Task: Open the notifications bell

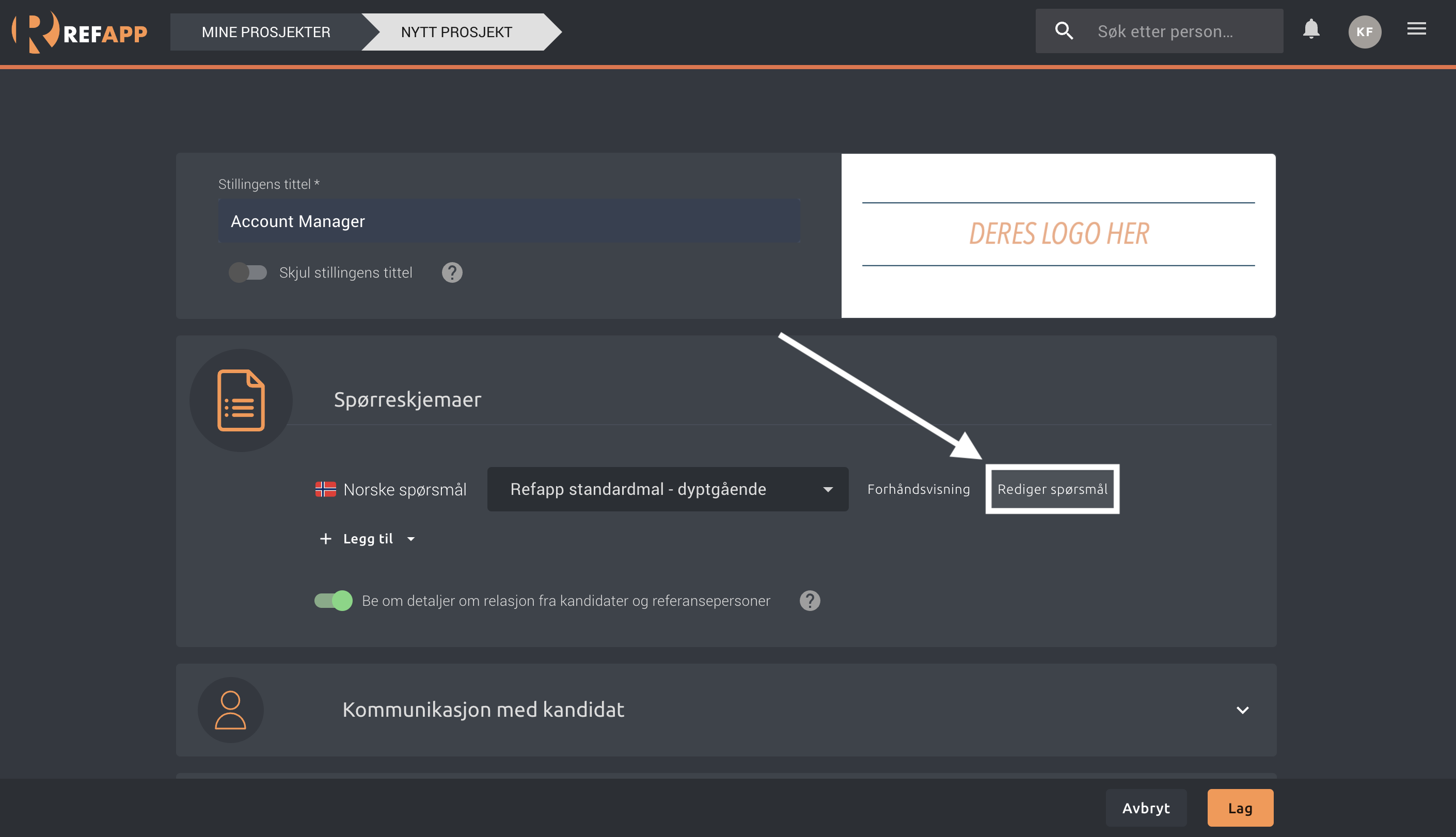Action: (1310, 29)
